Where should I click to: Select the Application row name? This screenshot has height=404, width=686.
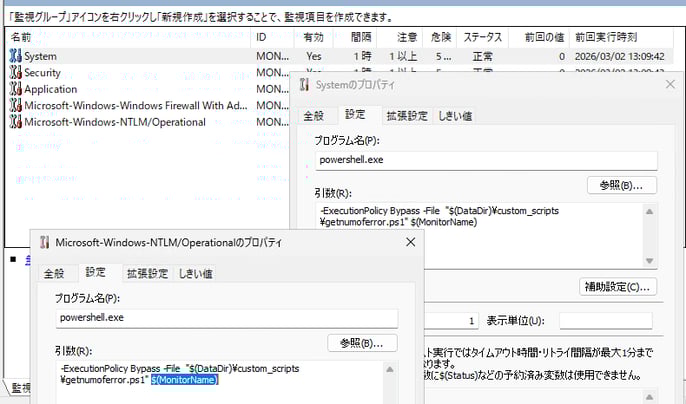pos(51,89)
